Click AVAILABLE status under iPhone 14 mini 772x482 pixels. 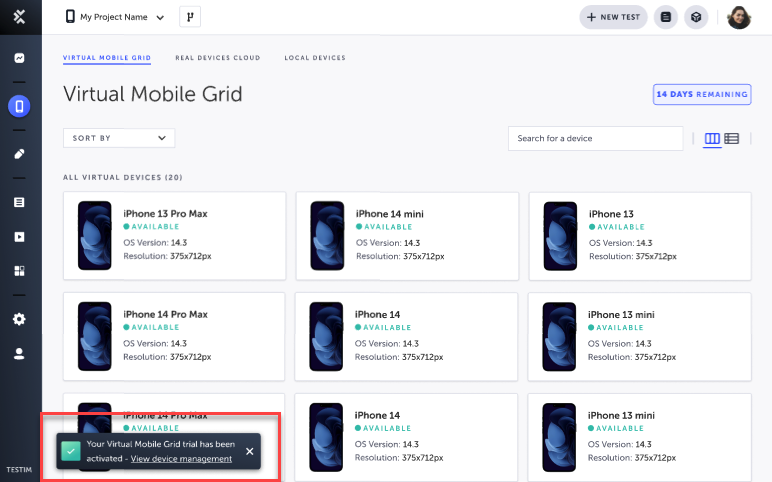384,227
